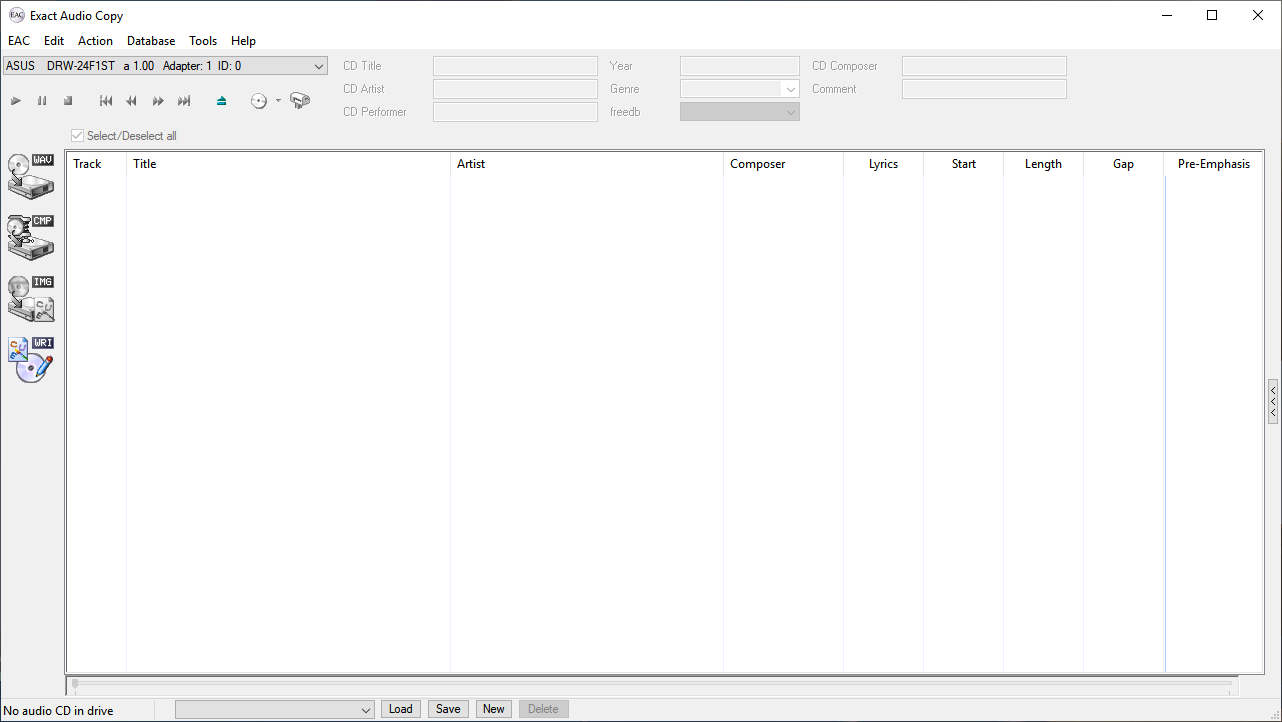
Task: Open the profile dropdown beside Load button
Action: (274, 709)
